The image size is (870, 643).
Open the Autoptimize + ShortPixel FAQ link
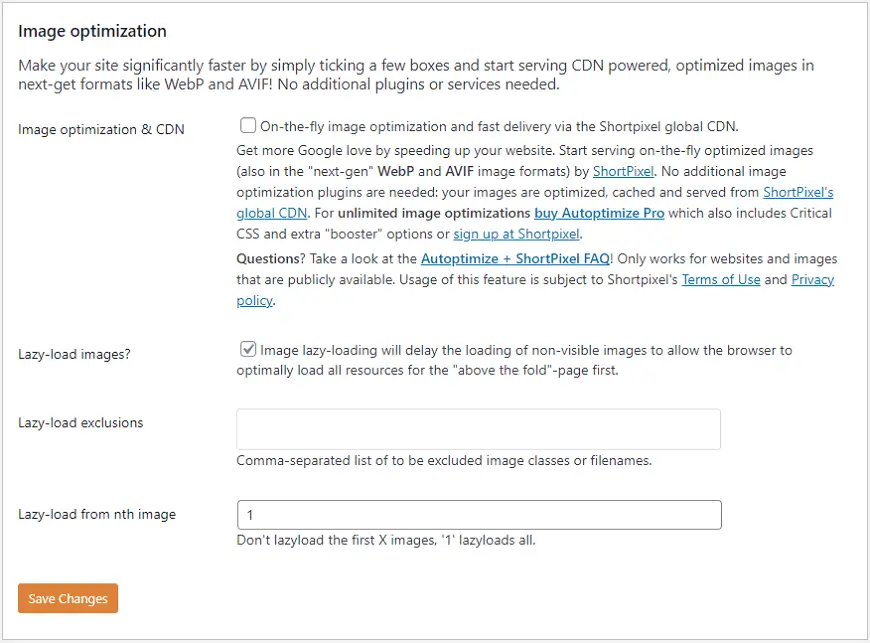(x=515, y=258)
